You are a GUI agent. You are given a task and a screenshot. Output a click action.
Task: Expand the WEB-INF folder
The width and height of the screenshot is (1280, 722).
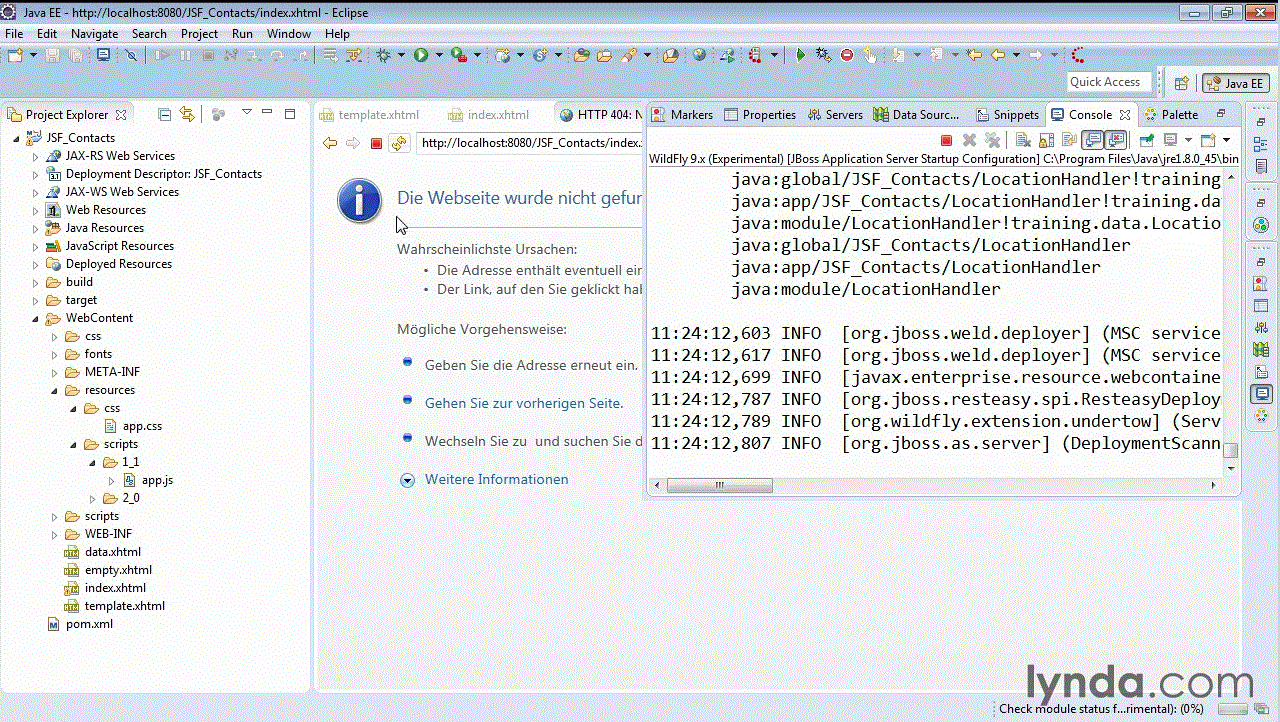54,534
